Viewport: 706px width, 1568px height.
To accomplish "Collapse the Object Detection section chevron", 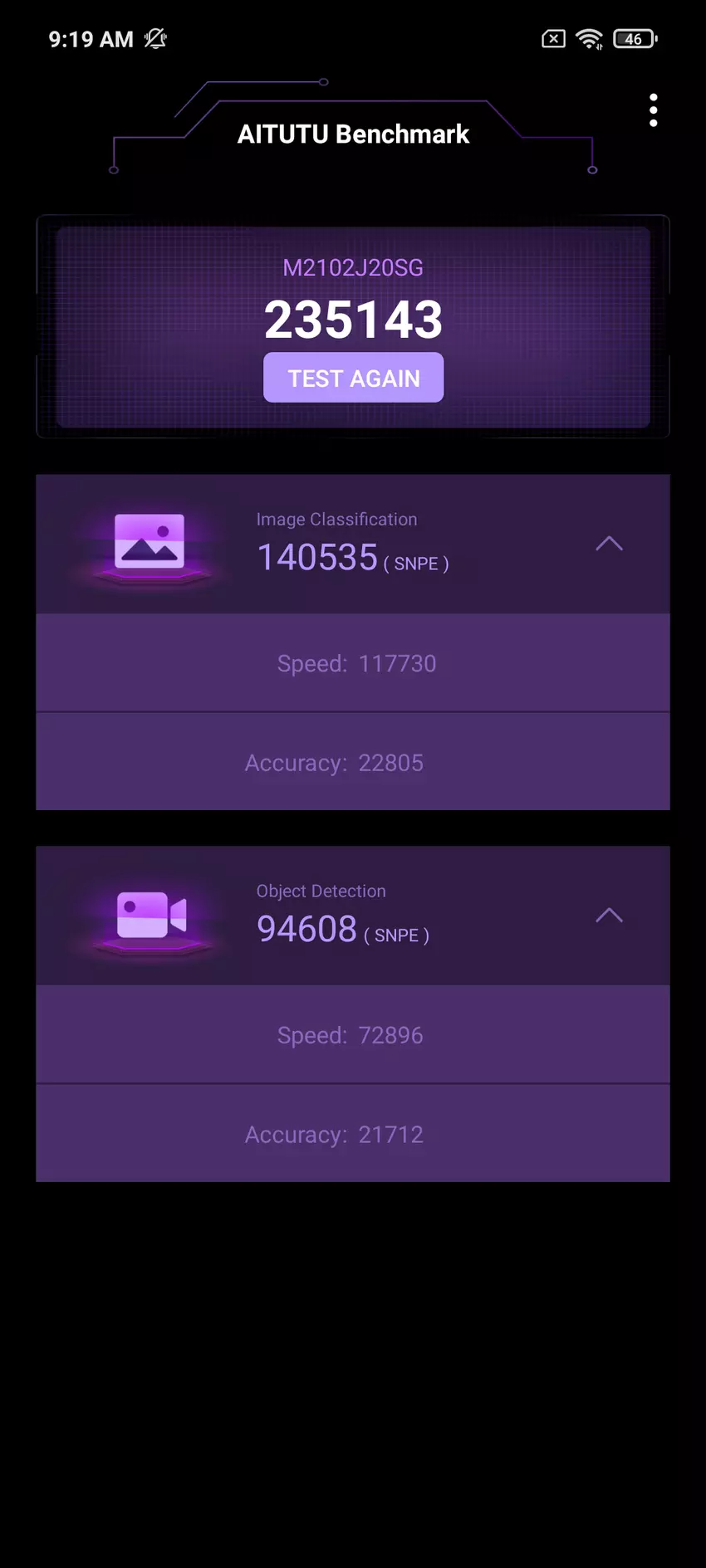I will (609, 916).
